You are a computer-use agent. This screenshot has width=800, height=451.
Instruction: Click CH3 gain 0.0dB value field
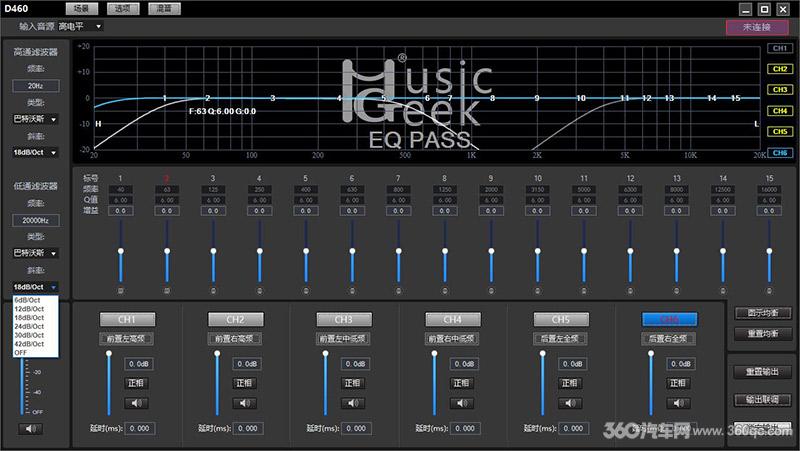click(356, 364)
